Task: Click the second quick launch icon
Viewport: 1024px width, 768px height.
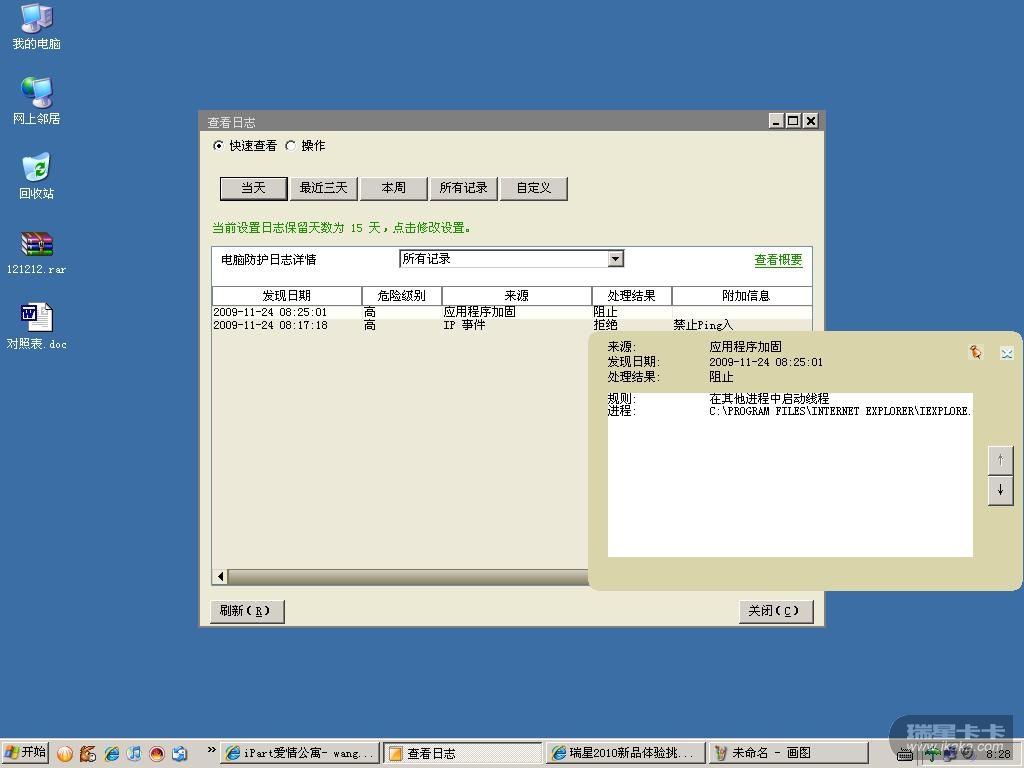Action: click(x=88, y=754)
